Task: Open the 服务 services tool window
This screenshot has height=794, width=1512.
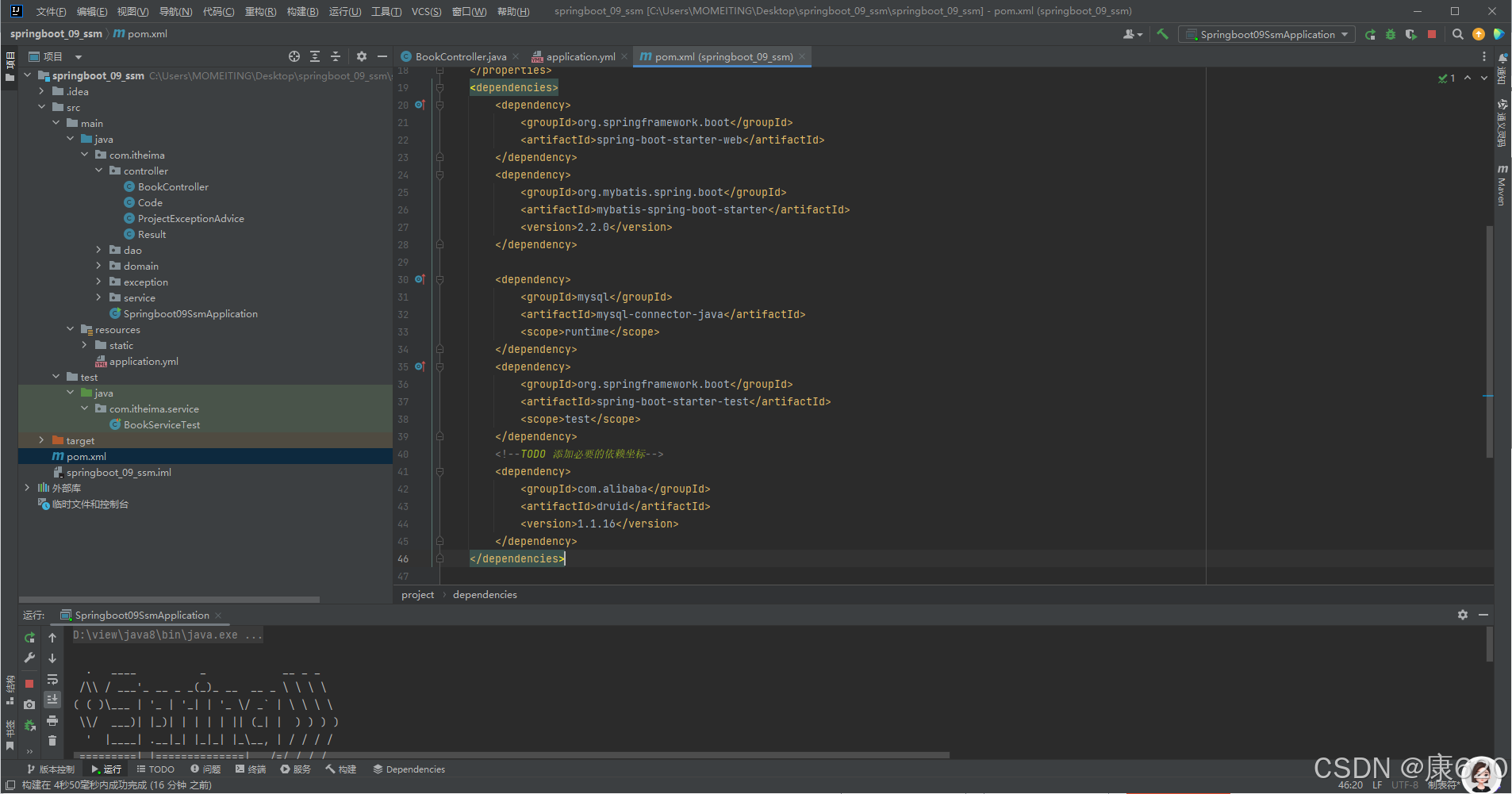Action: pyautogui.click(x=295, y=769)
